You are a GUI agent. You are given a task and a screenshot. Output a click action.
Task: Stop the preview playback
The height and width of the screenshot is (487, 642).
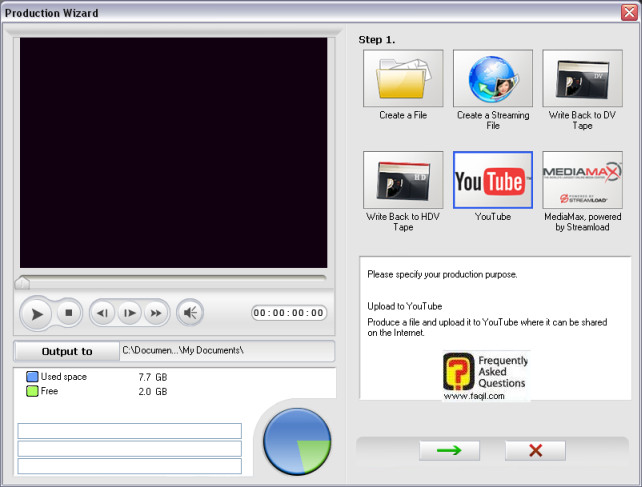pyautogui.click(x=68, y=313)
